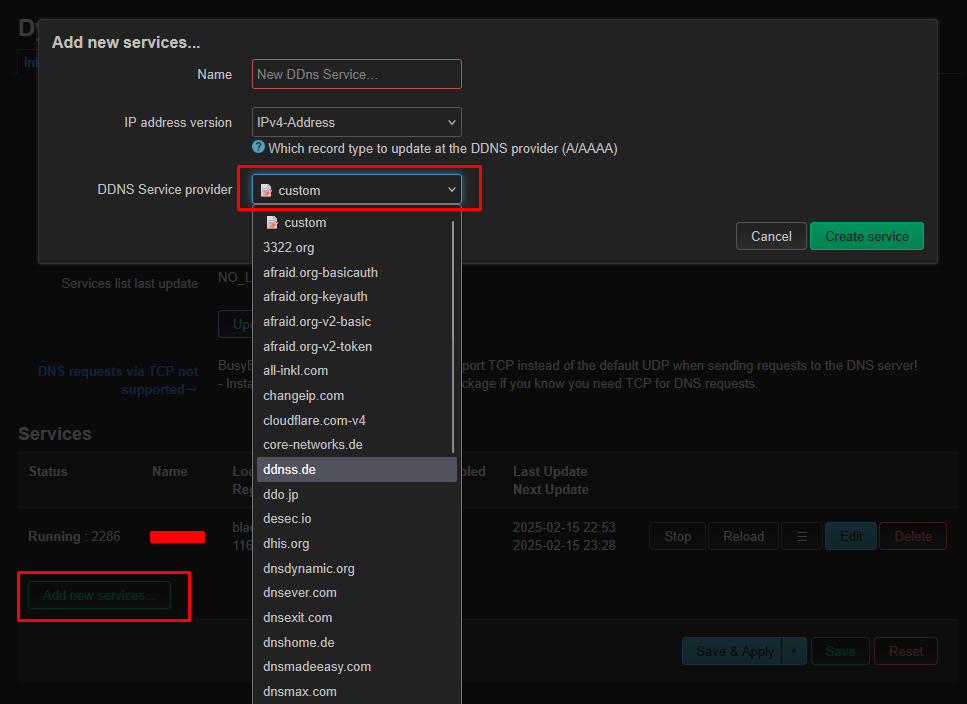Select dnshome.de provider option
Image resolution: width=967 pixels, height=704 pixels.
[356, 642]
